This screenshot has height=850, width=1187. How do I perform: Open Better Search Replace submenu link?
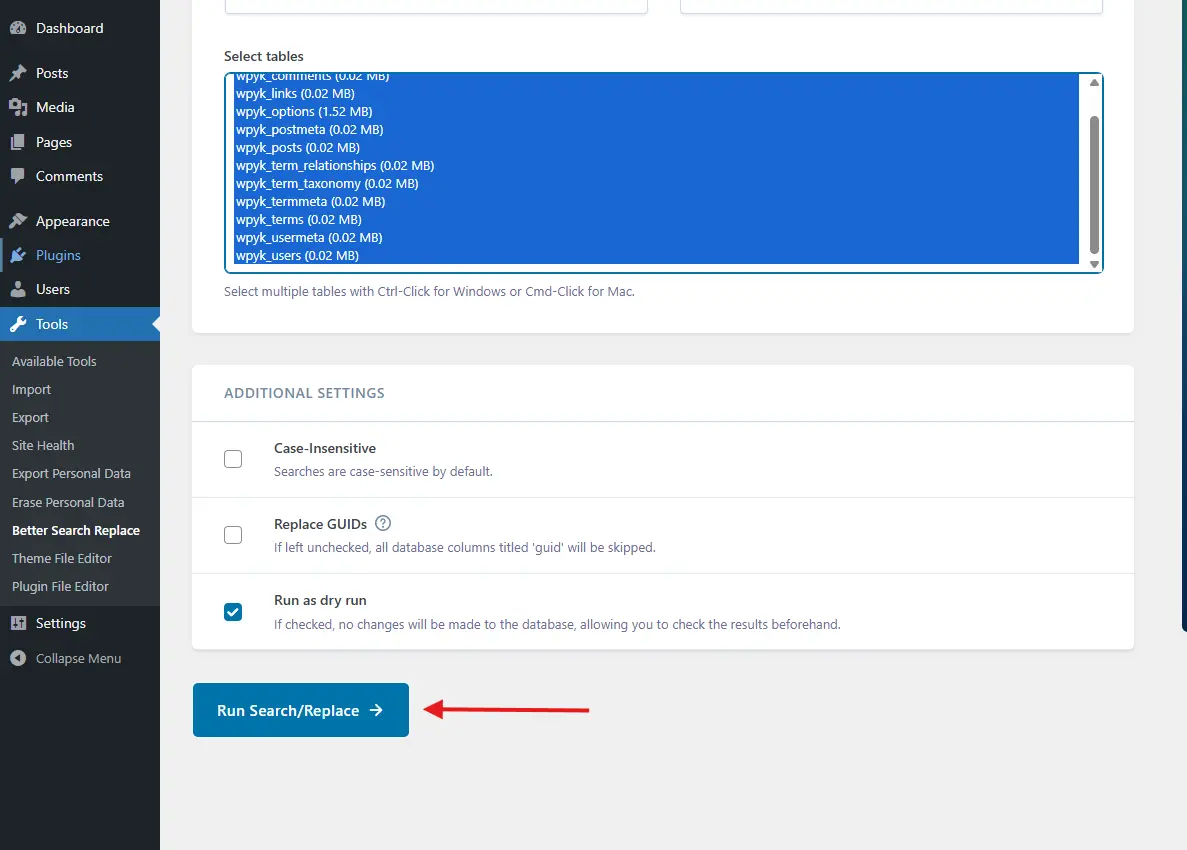[76, 530]
